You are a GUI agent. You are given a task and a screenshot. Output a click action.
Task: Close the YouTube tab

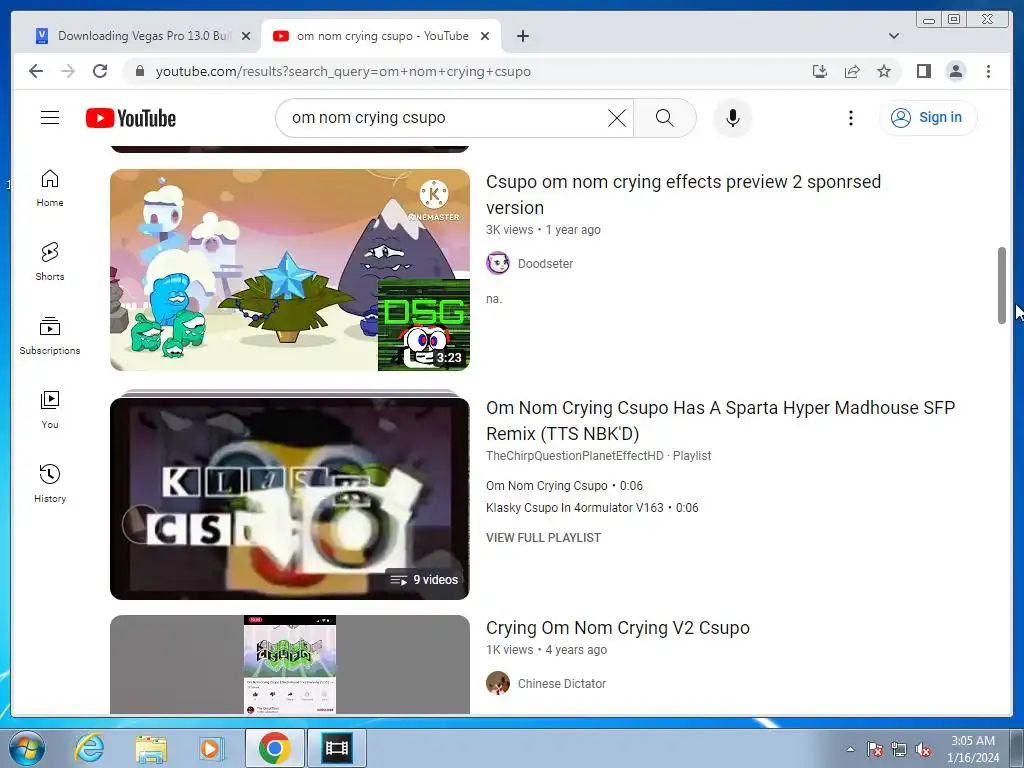[x=485, y=36]
